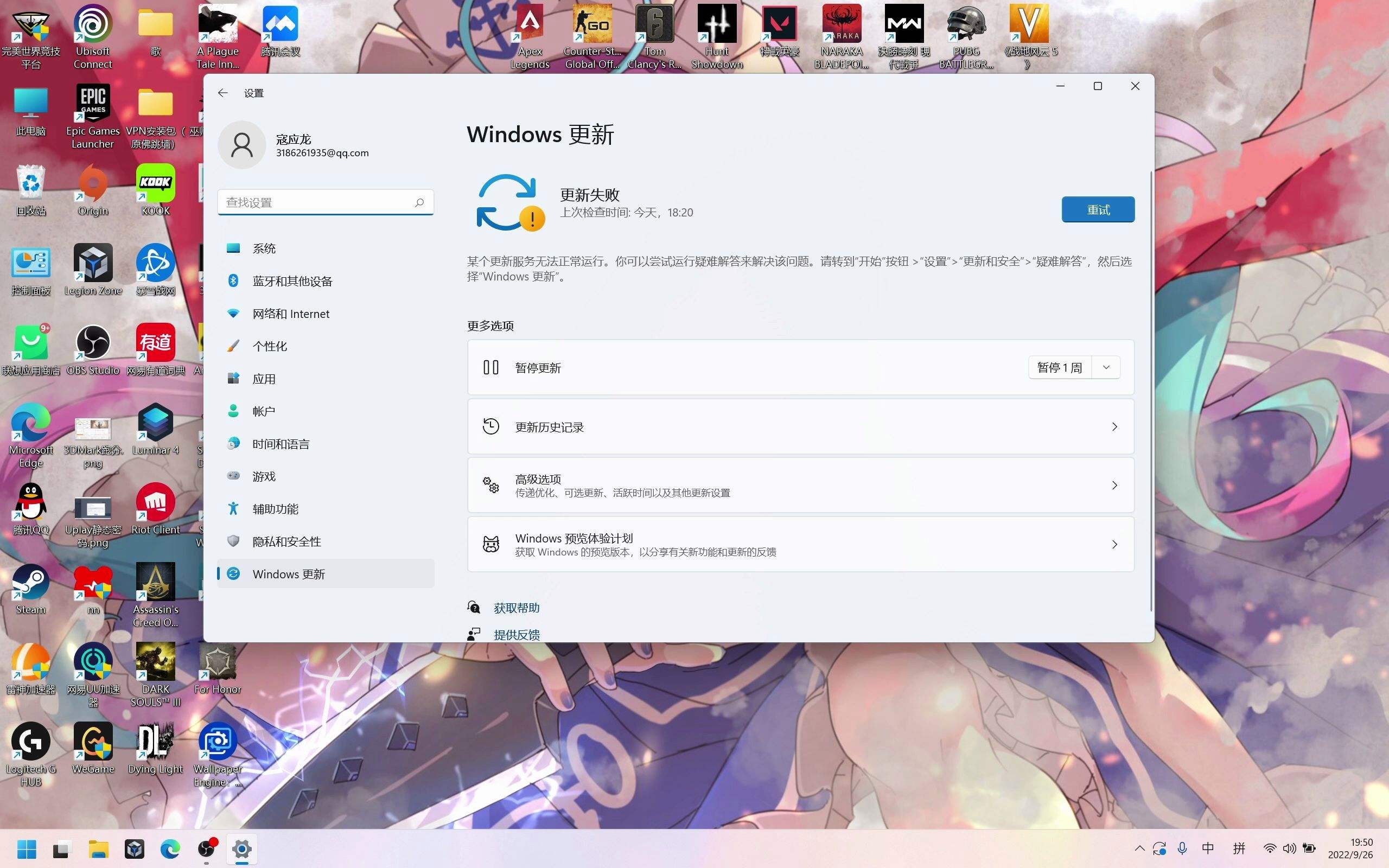This screenshot has height=868, width=1389.
Task: Click the microphone tray icon
Action: (x=1182, y=848)
